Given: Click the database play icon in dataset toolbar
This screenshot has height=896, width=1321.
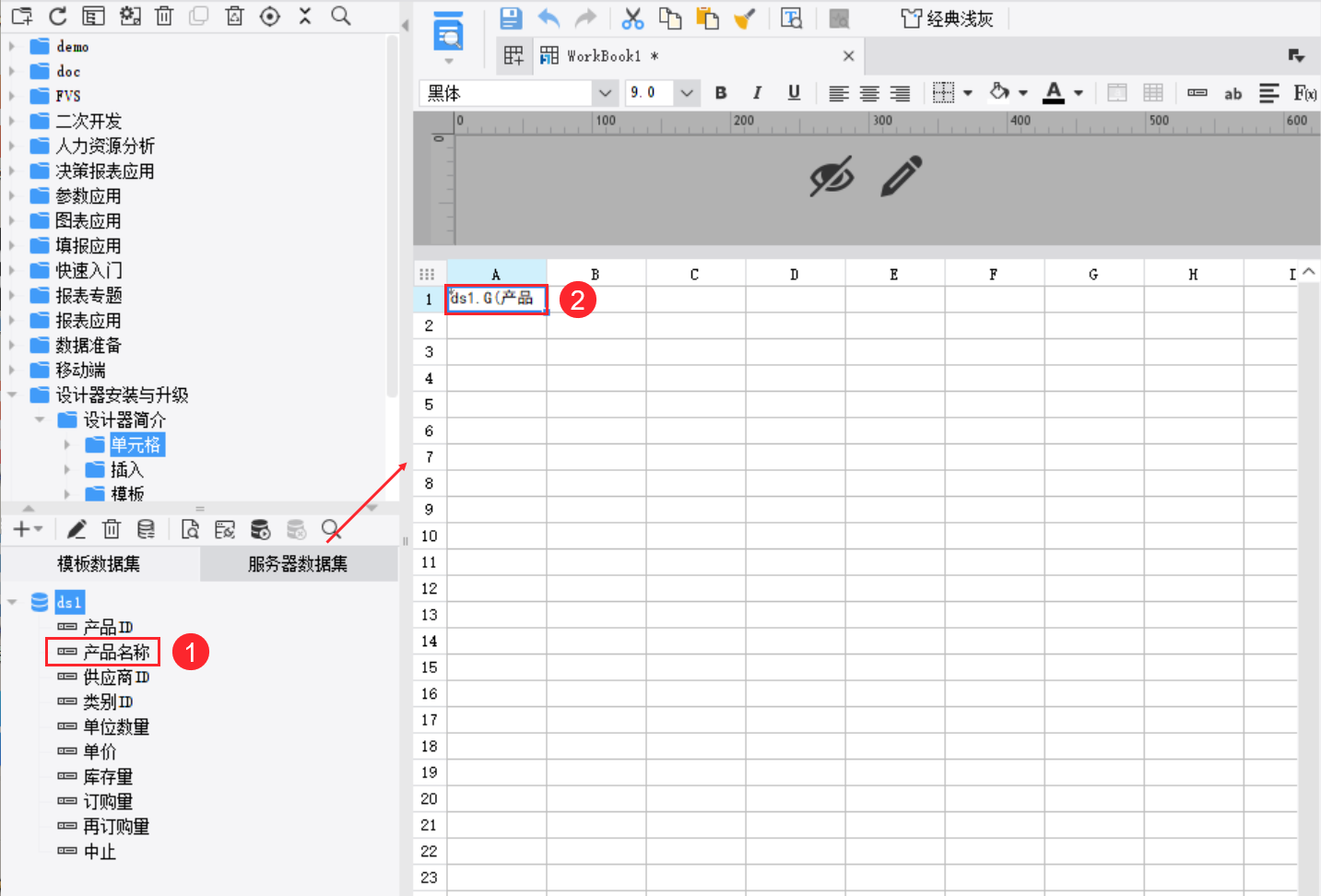Looking at the screenshot, I should pos(260,529).
